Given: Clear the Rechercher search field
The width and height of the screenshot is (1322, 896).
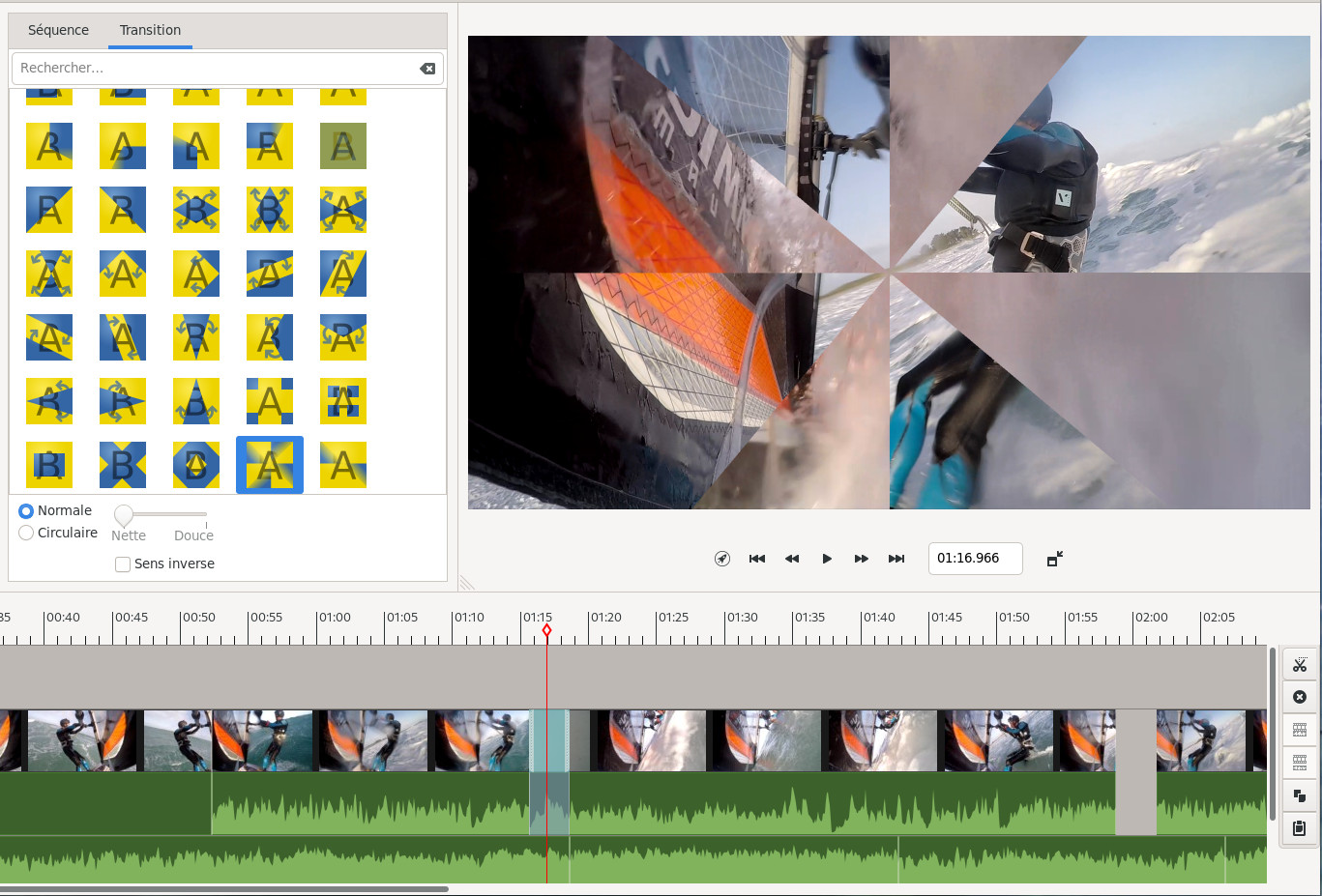Looking at the screenshot, I should click(x=427, y=69).
